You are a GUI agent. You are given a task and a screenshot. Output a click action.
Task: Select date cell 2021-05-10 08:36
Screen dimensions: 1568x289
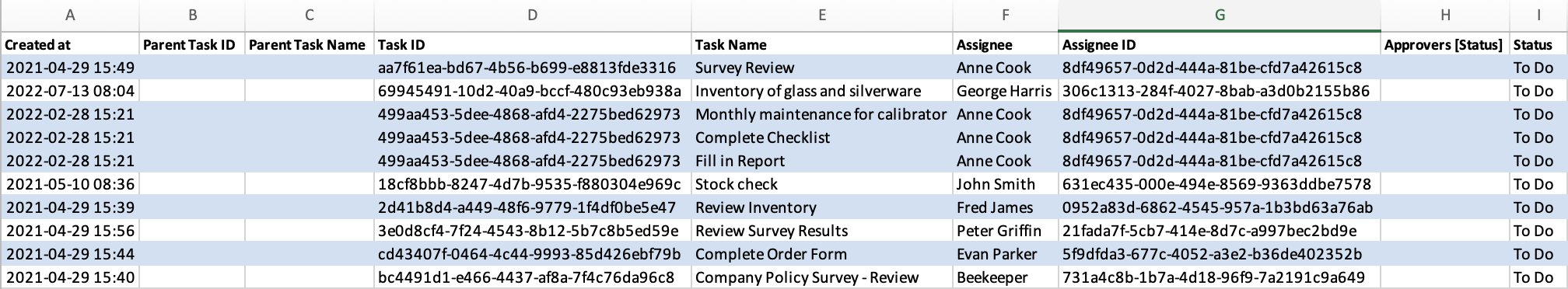[71, 184]
